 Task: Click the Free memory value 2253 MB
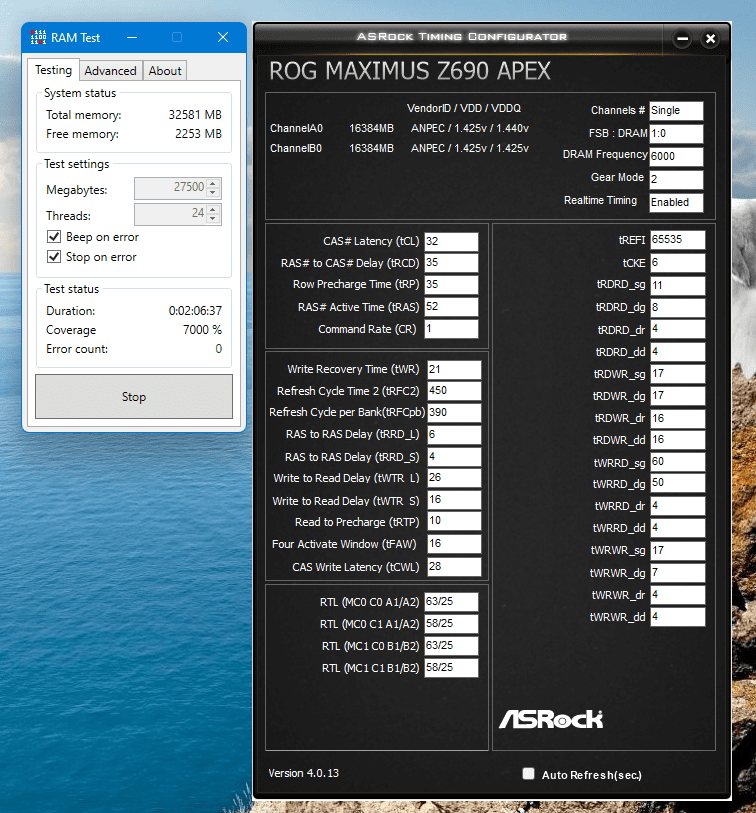[x=198, y=134]
